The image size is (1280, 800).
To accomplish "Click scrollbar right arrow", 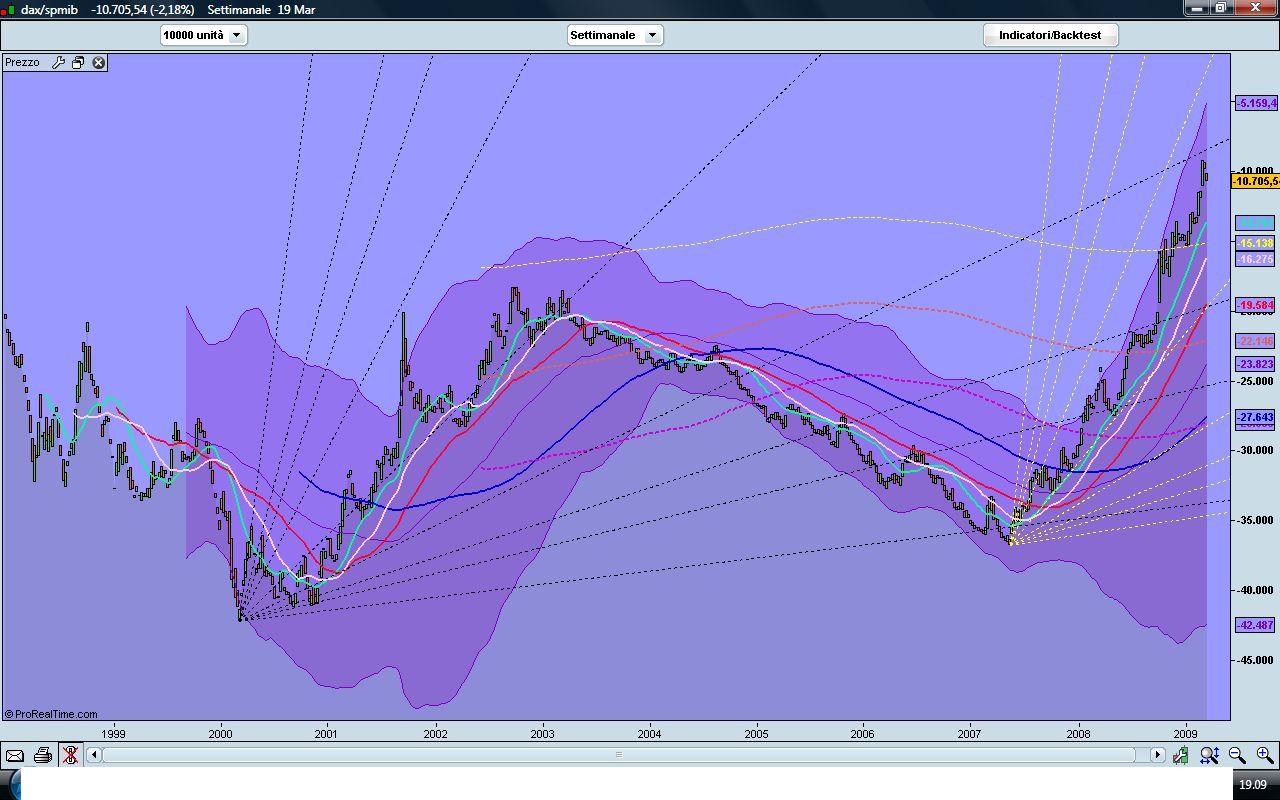I will (x=1157, y=755).
